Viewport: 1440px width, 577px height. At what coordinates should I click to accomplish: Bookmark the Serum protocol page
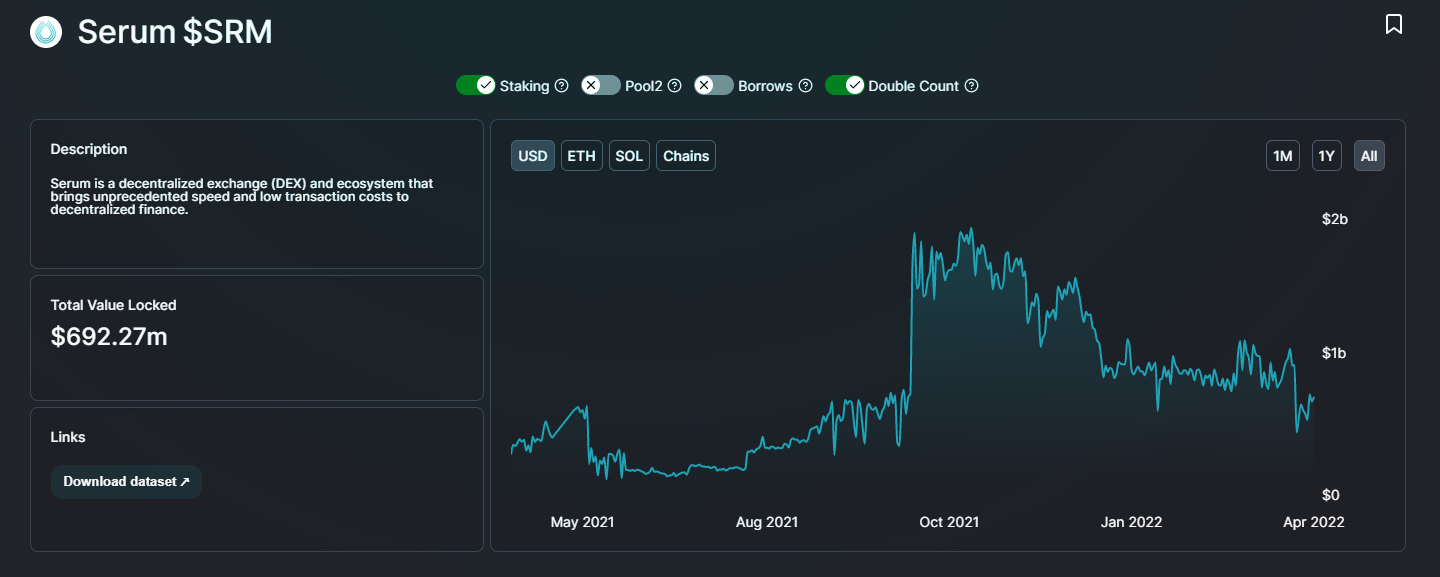(x=1394, y=24)
